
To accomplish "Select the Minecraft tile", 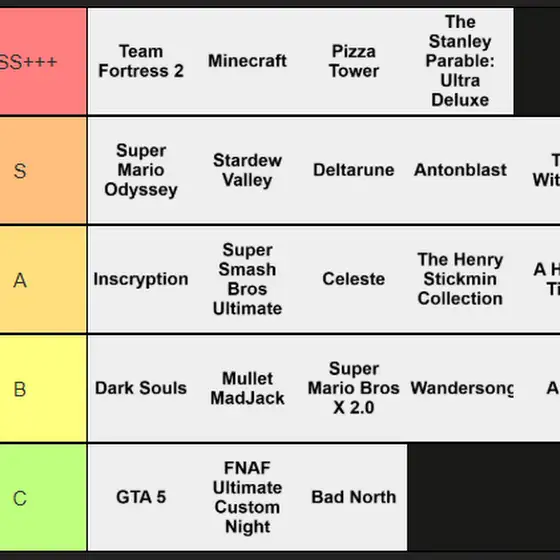I will point(248,61).
